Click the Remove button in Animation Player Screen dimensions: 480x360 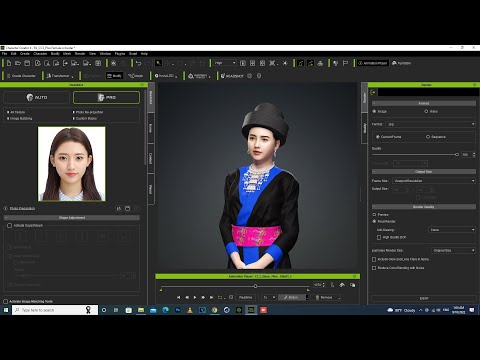pos(326,297)
